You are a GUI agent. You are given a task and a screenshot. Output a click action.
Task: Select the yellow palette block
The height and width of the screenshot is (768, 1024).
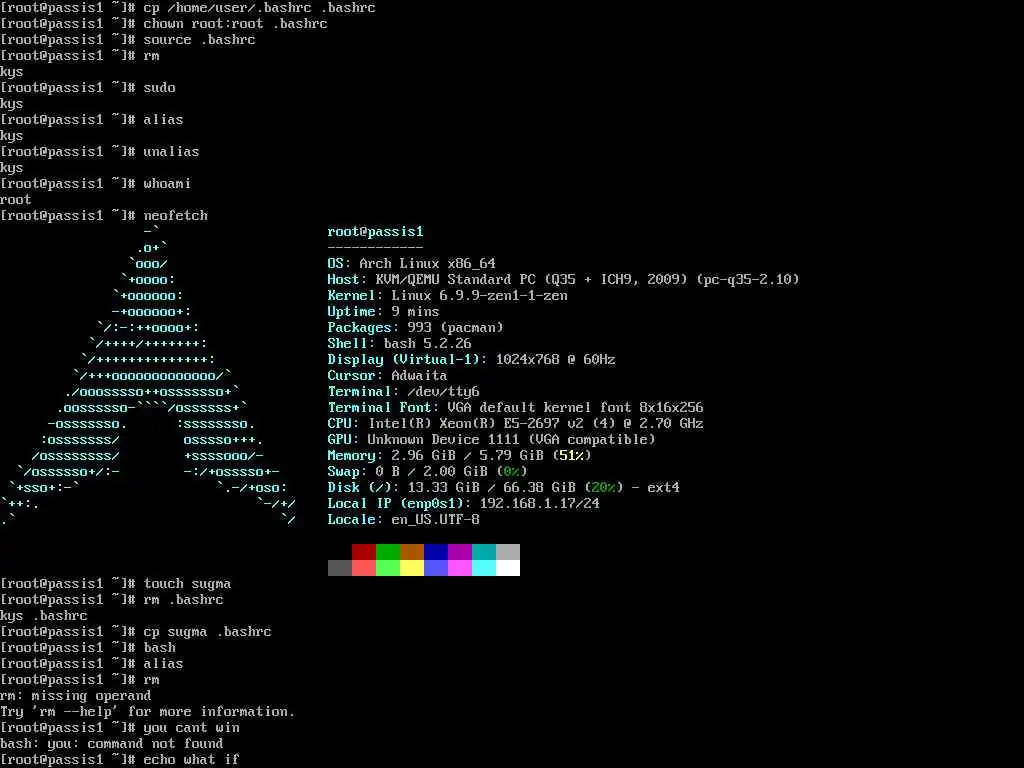click(411, 568)
